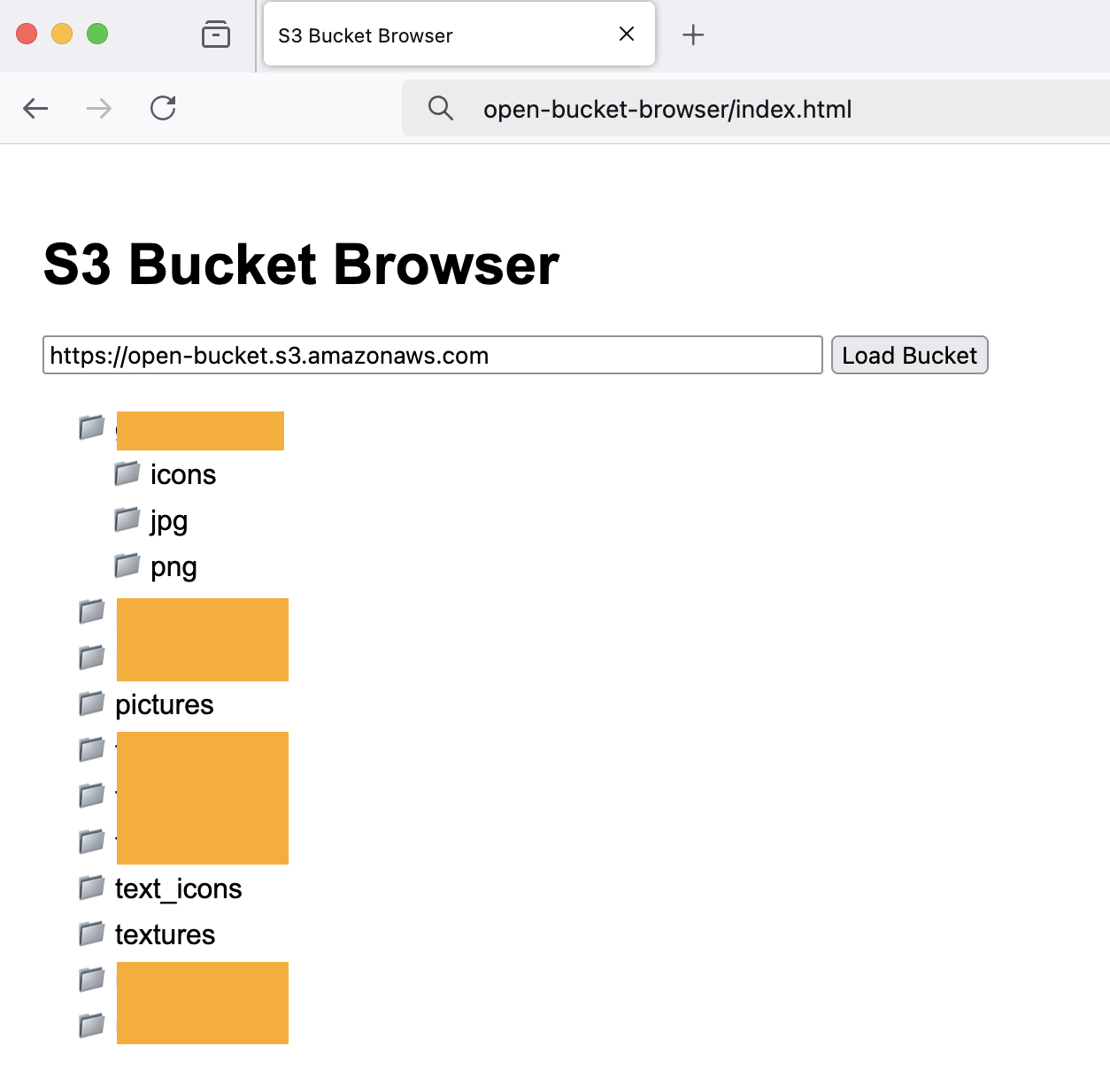
Task: Click the folder icon next to png
Action: pos(127,565)
